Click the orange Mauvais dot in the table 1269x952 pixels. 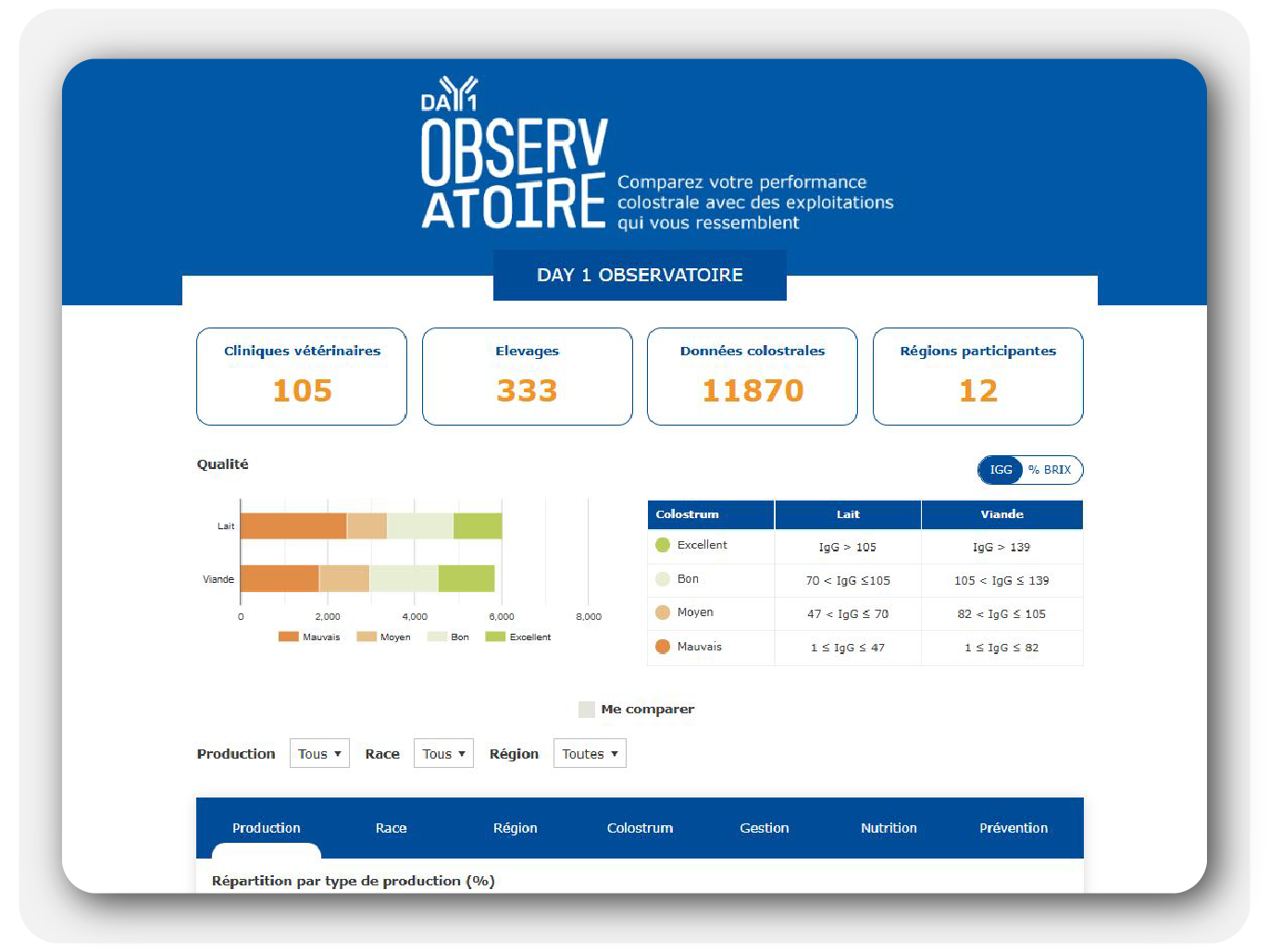pyautogui.click(x=663, y=647)
